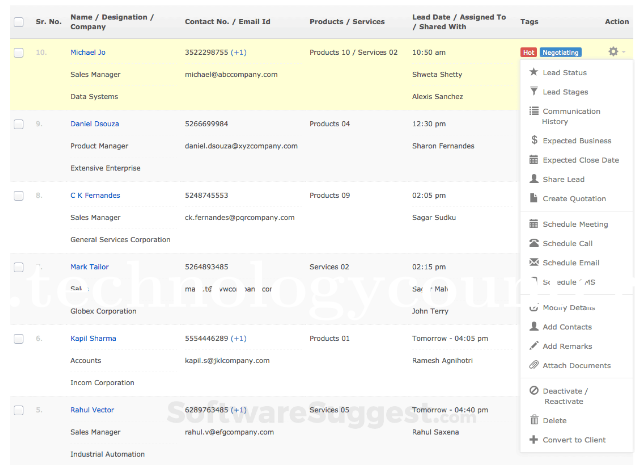Viewport: 635px width, 465px height.
Task: Open Rahul Vector lead link
Action: coord(92,410)
